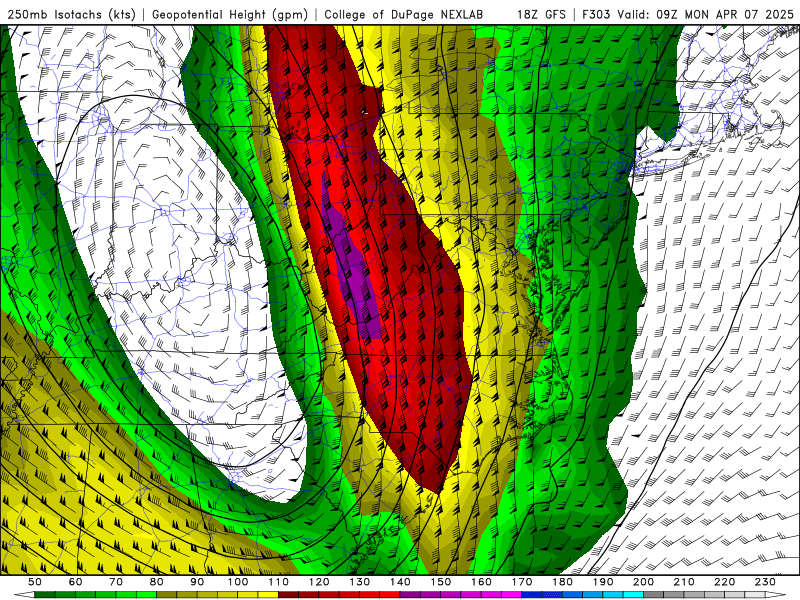Screen dimensions: 800x600
Task: Select the 230 color scale label
Action: tap(766, 582)
